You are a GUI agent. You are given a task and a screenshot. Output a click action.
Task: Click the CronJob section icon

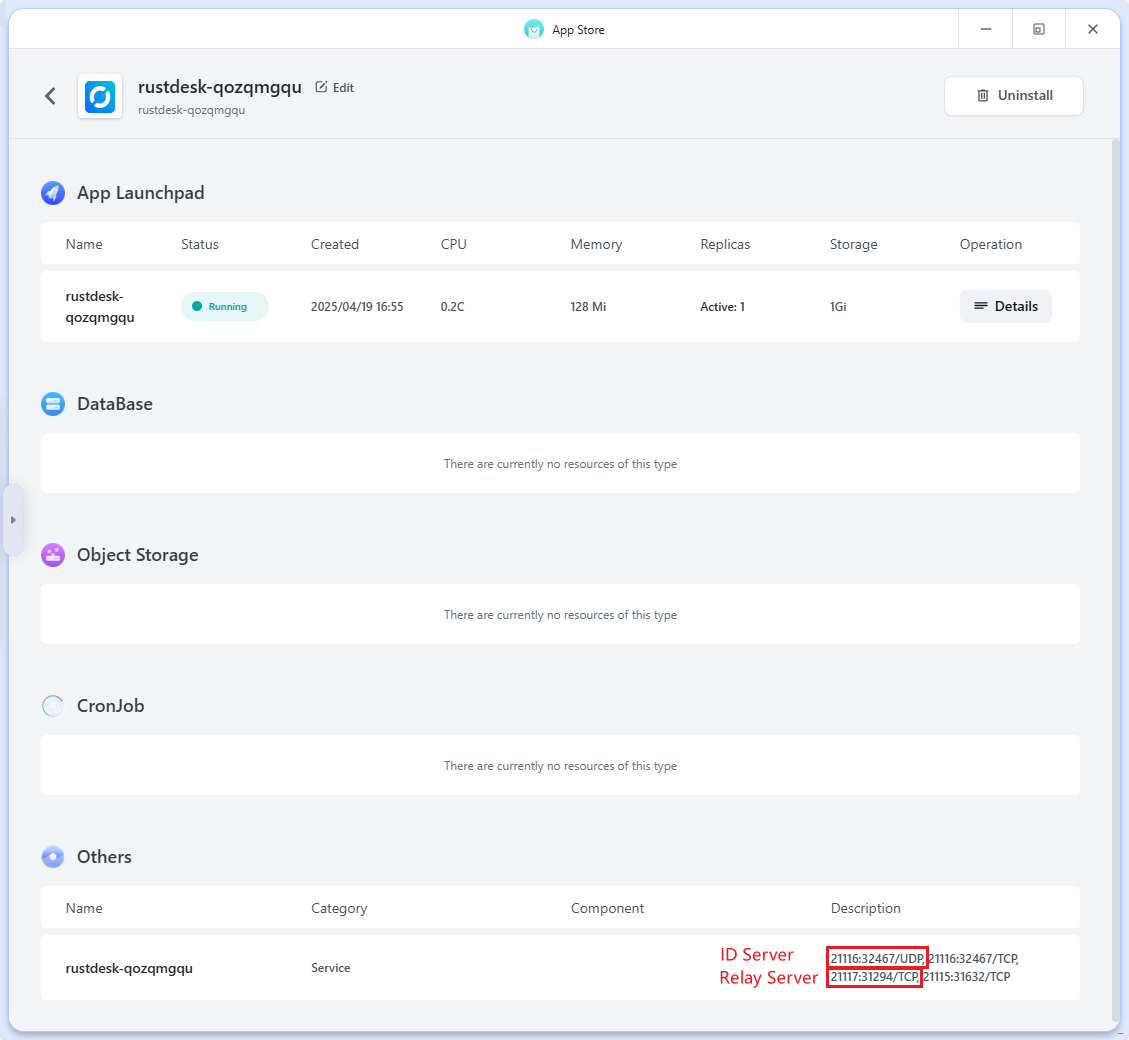pos(53,706)
